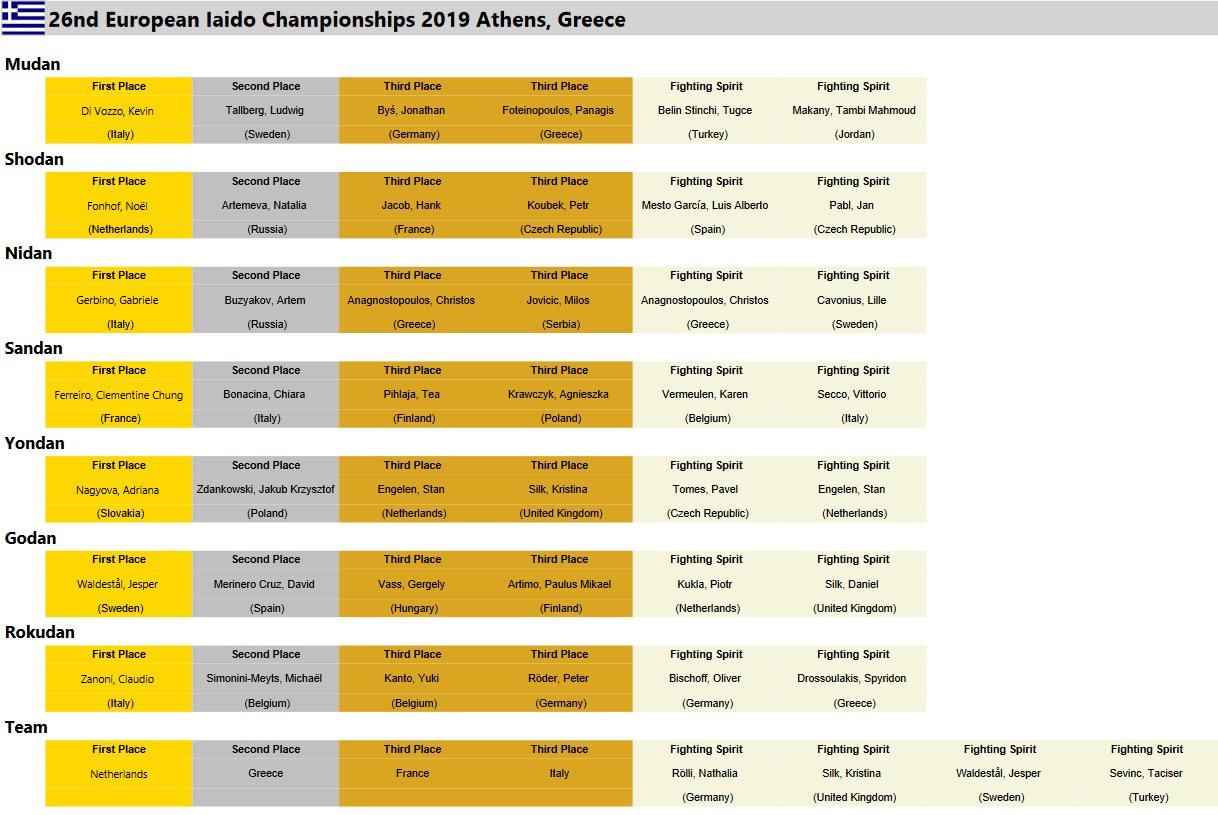Screen dimensions: 1218x815
Task: Select Nagyova, Adriana in Yondan row
Action: [118, 490]
